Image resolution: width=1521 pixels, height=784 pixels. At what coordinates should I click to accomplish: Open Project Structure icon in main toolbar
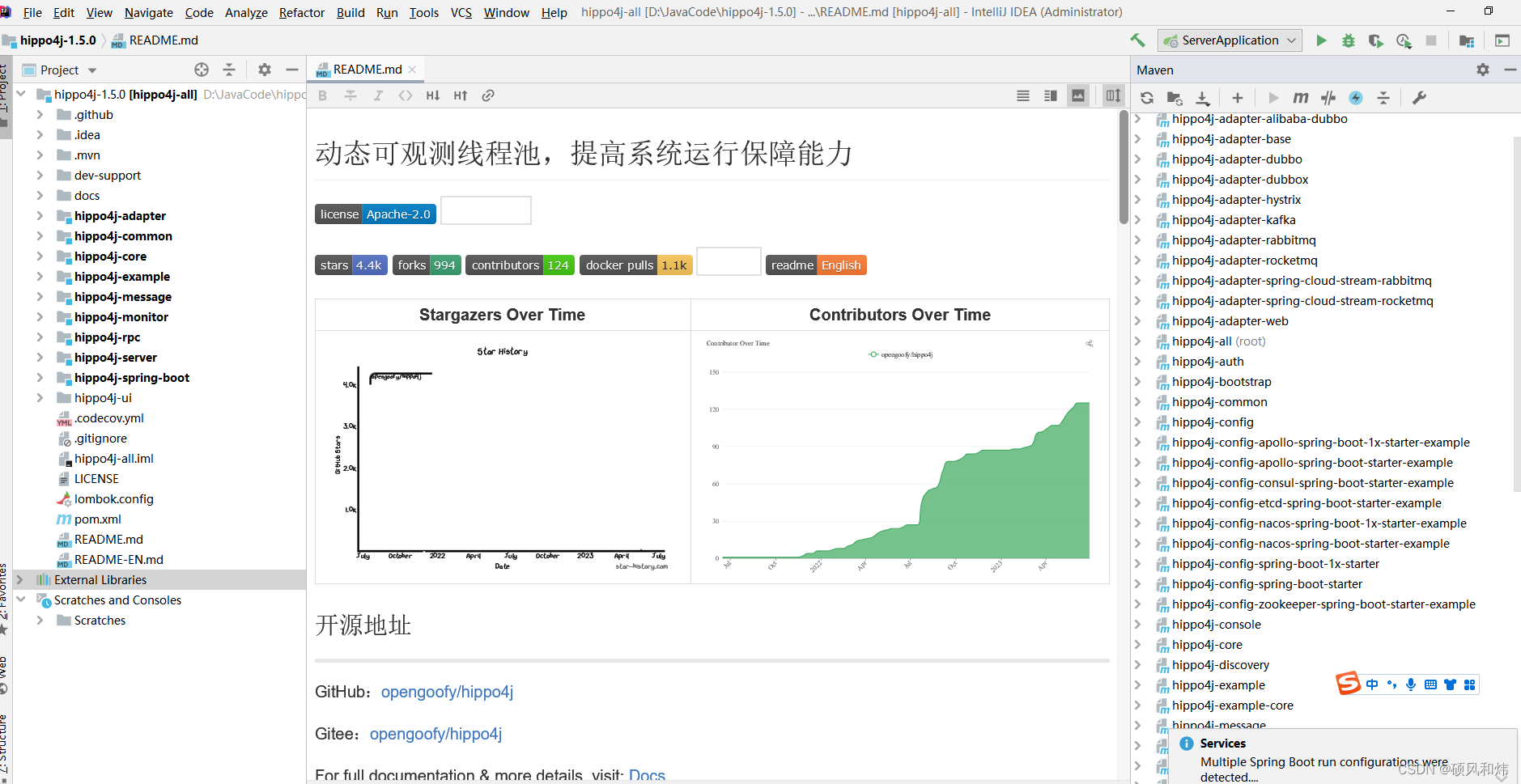1467,40
